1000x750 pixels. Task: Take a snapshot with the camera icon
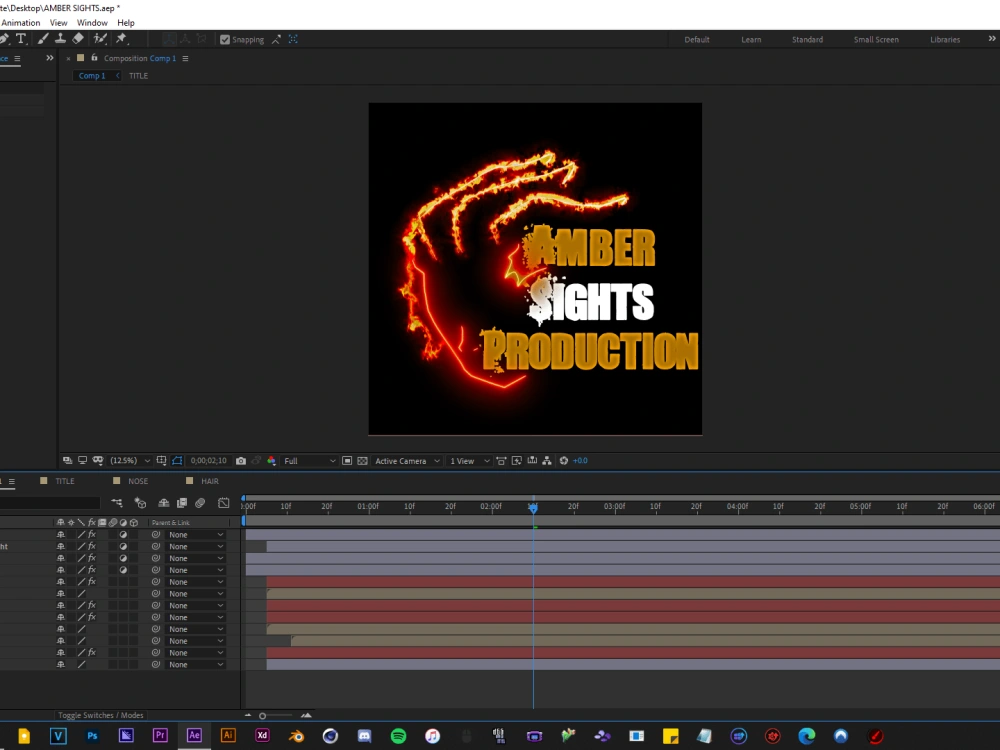click(240, 460)
